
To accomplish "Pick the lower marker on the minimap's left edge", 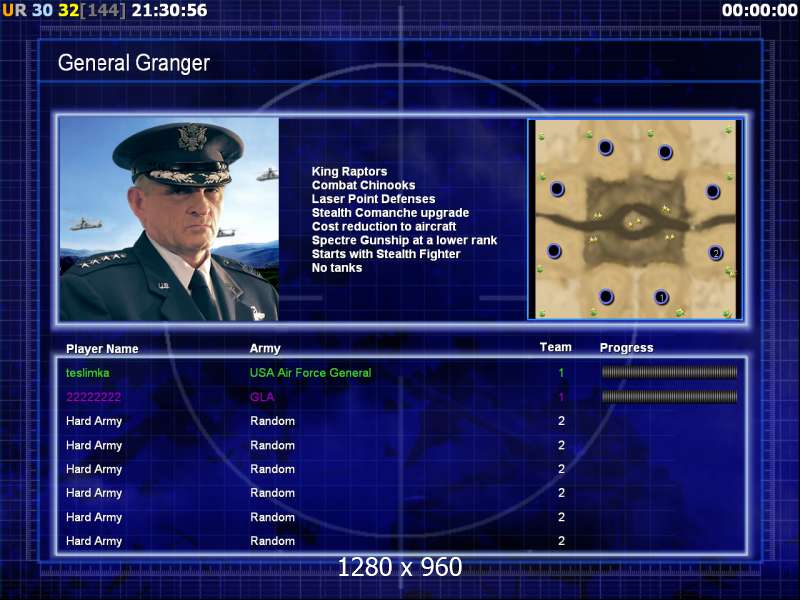I will click(x=554, y=251).
